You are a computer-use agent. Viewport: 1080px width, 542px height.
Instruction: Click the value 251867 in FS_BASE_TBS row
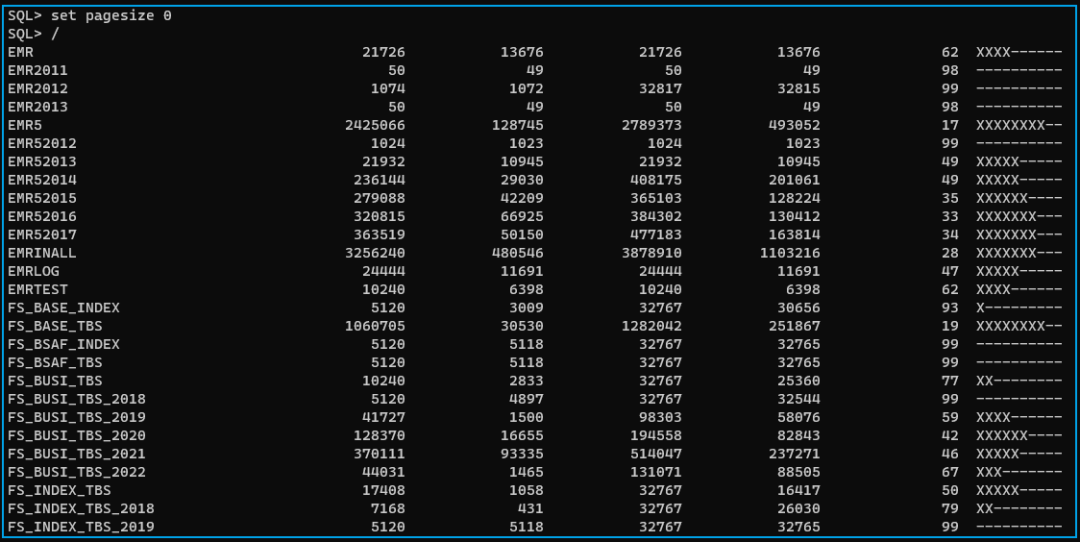click(795, 326)
